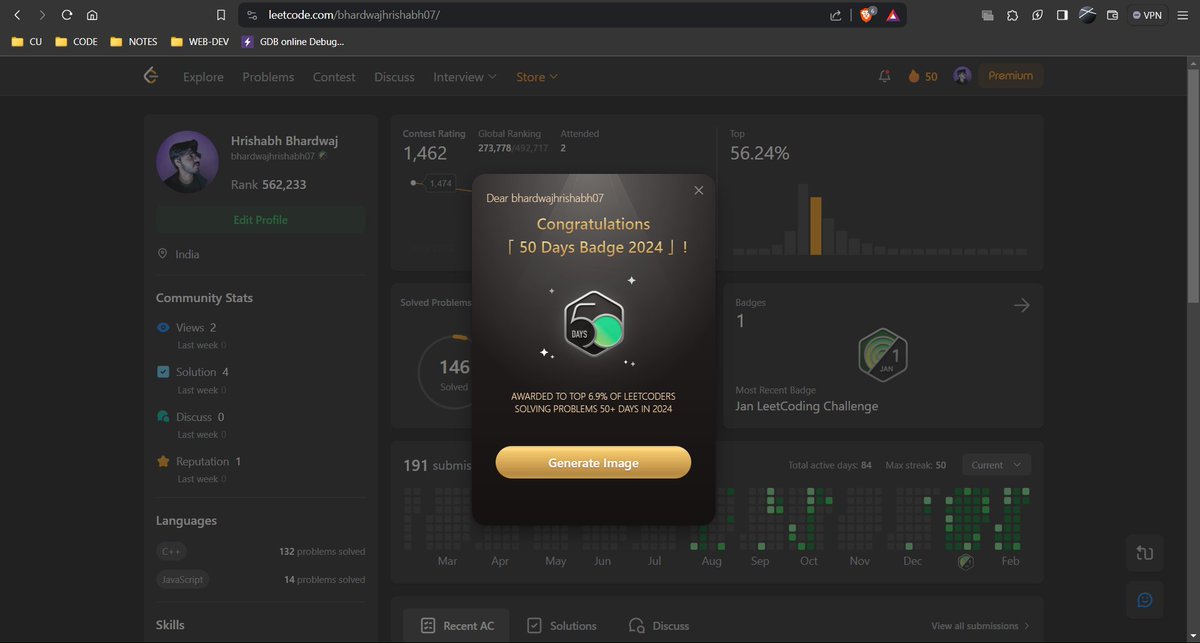1200x643 pixels.
Task: Switch to the Solutions tab
Action: (x=561, y=626)
